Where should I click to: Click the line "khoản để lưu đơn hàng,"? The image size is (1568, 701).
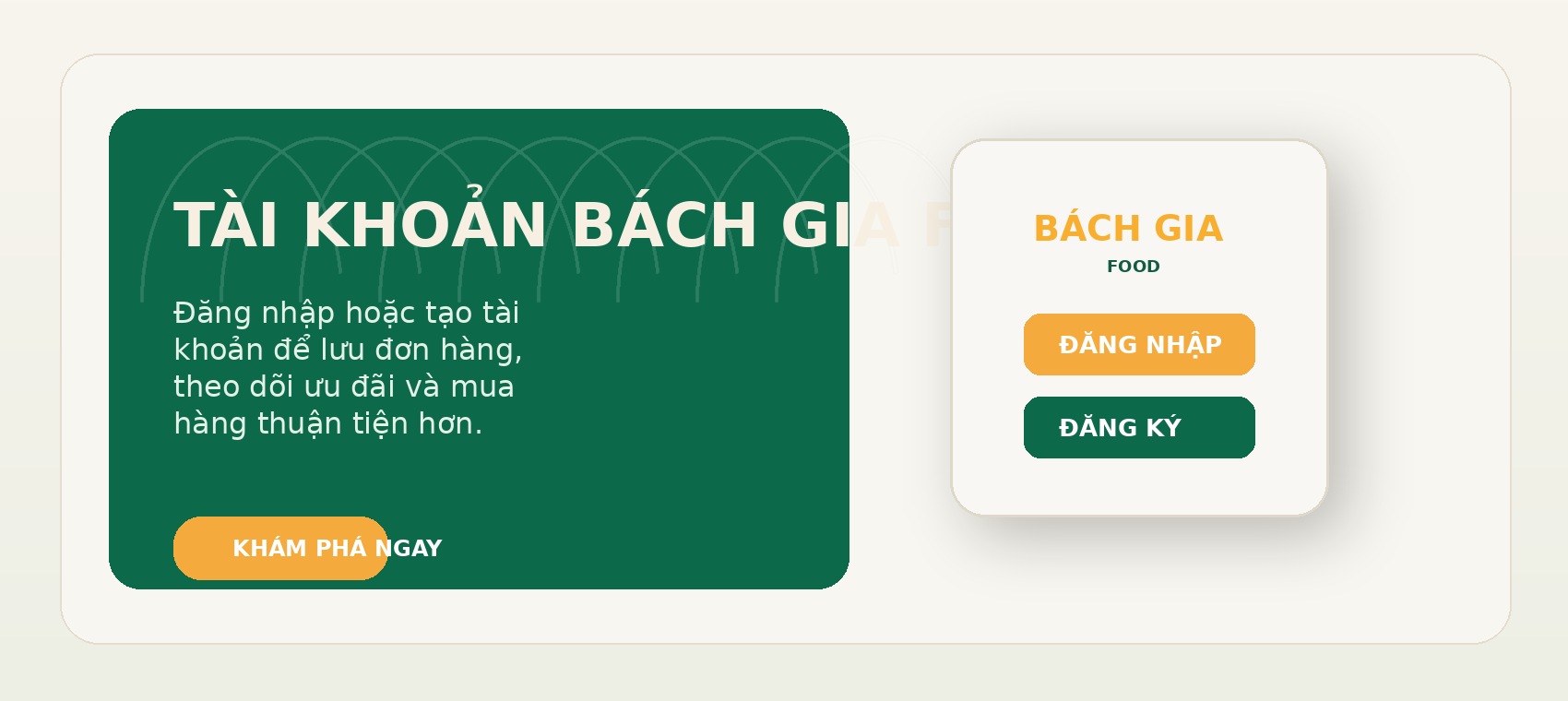pyautogui.click(x=348, y=350)
